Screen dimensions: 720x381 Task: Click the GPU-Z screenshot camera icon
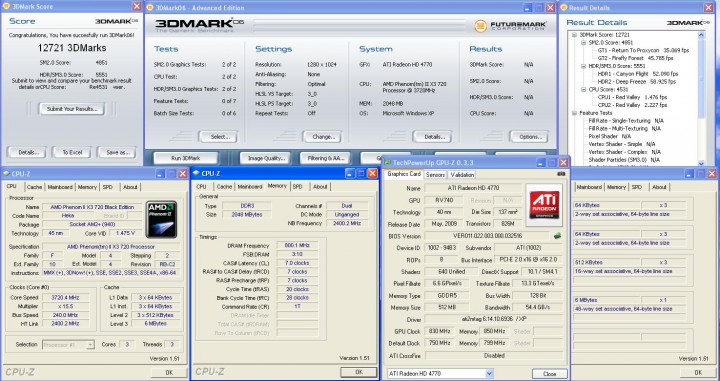click(561, 174)
